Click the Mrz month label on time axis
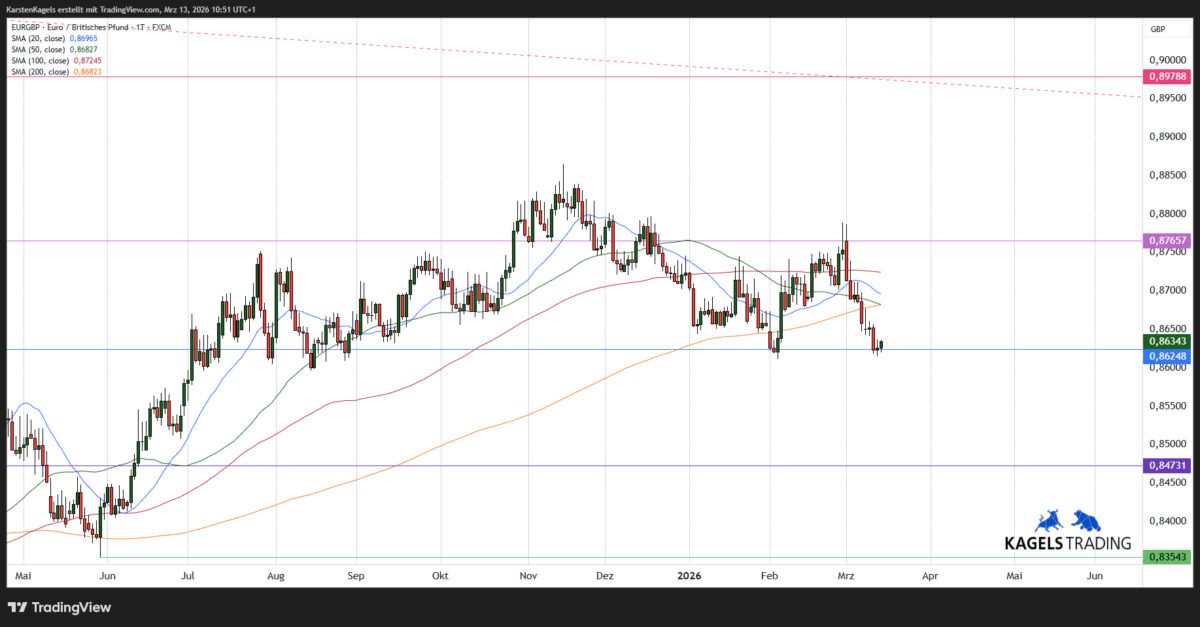Screen dimensions: 1200x627 845,576
